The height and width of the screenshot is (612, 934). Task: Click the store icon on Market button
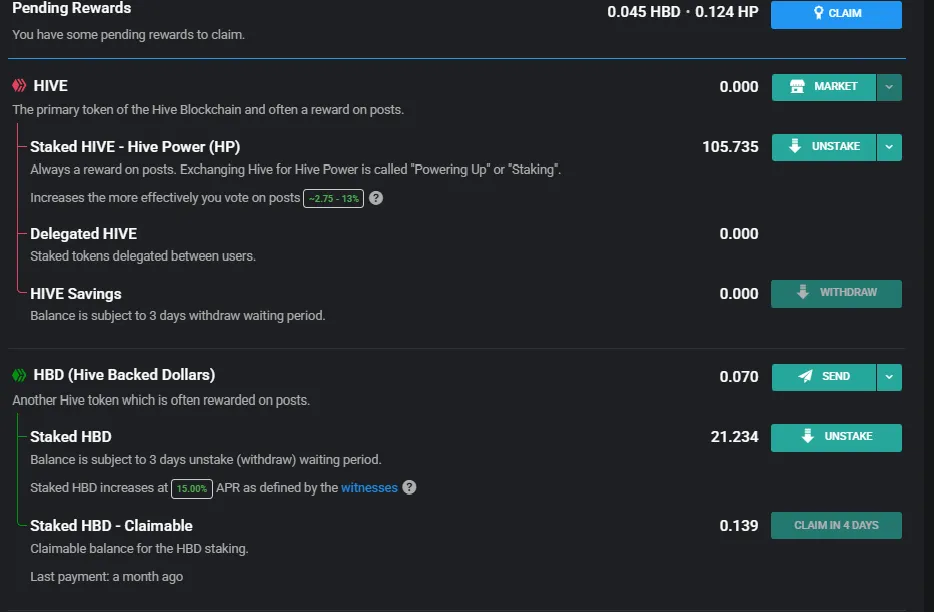(797, 87)
